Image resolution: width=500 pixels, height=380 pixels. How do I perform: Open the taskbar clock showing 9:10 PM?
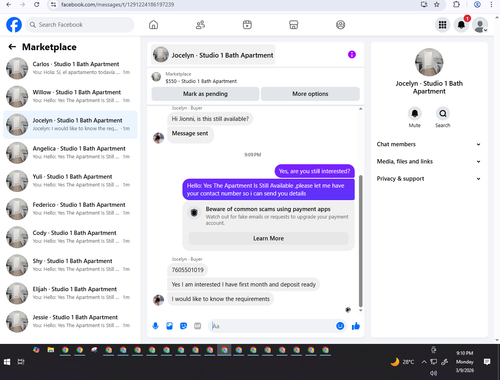[x=465, y=362]
